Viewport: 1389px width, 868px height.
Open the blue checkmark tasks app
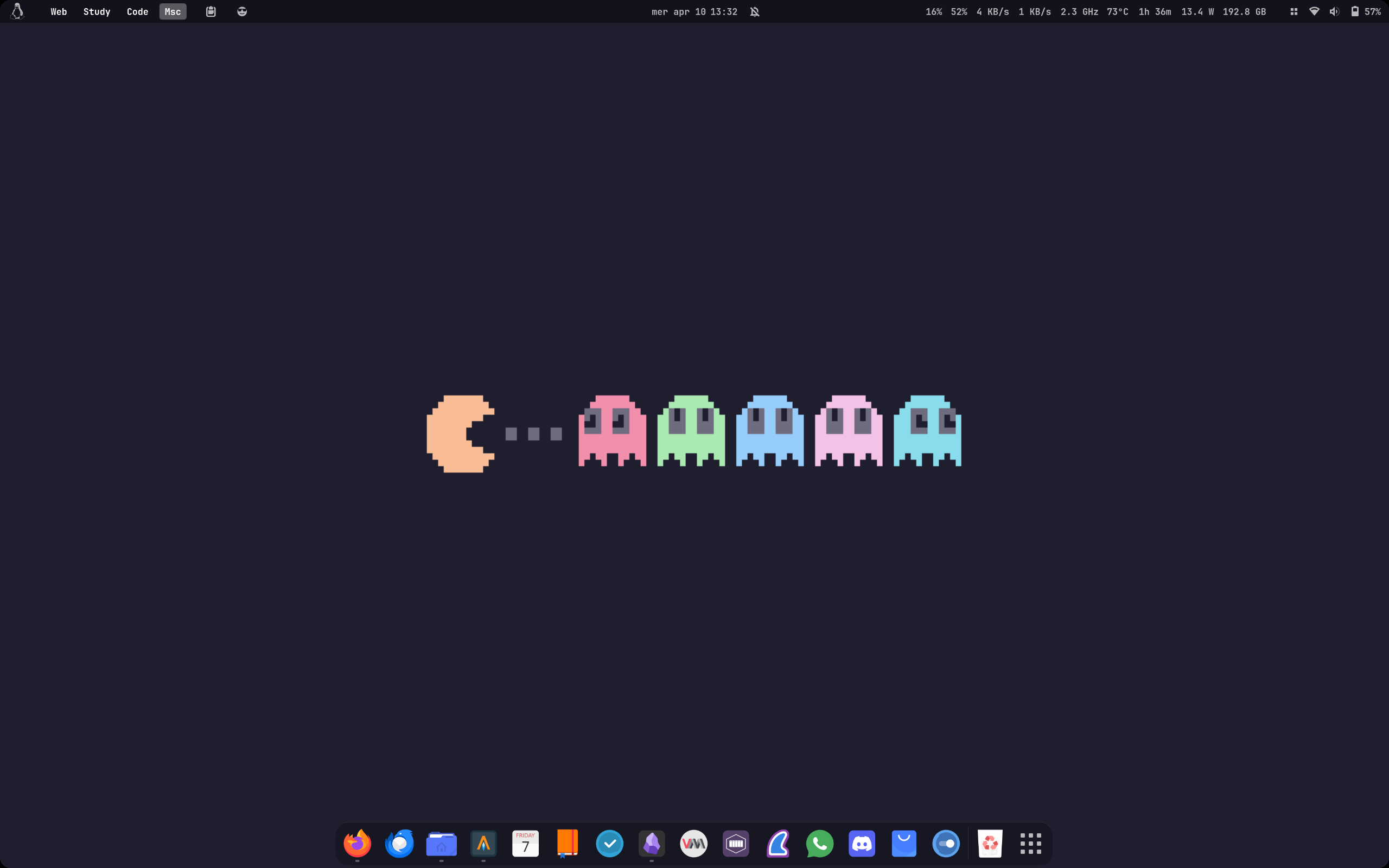coord(609,843)
